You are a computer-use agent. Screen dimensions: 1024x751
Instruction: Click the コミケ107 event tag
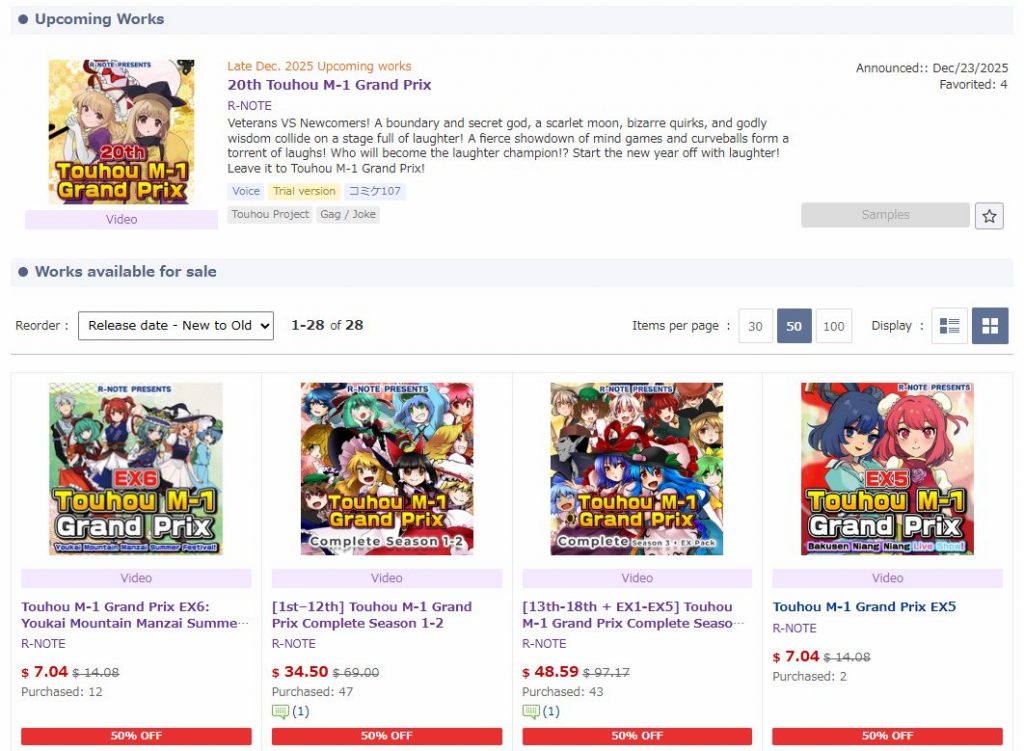[x=375, y=191]
